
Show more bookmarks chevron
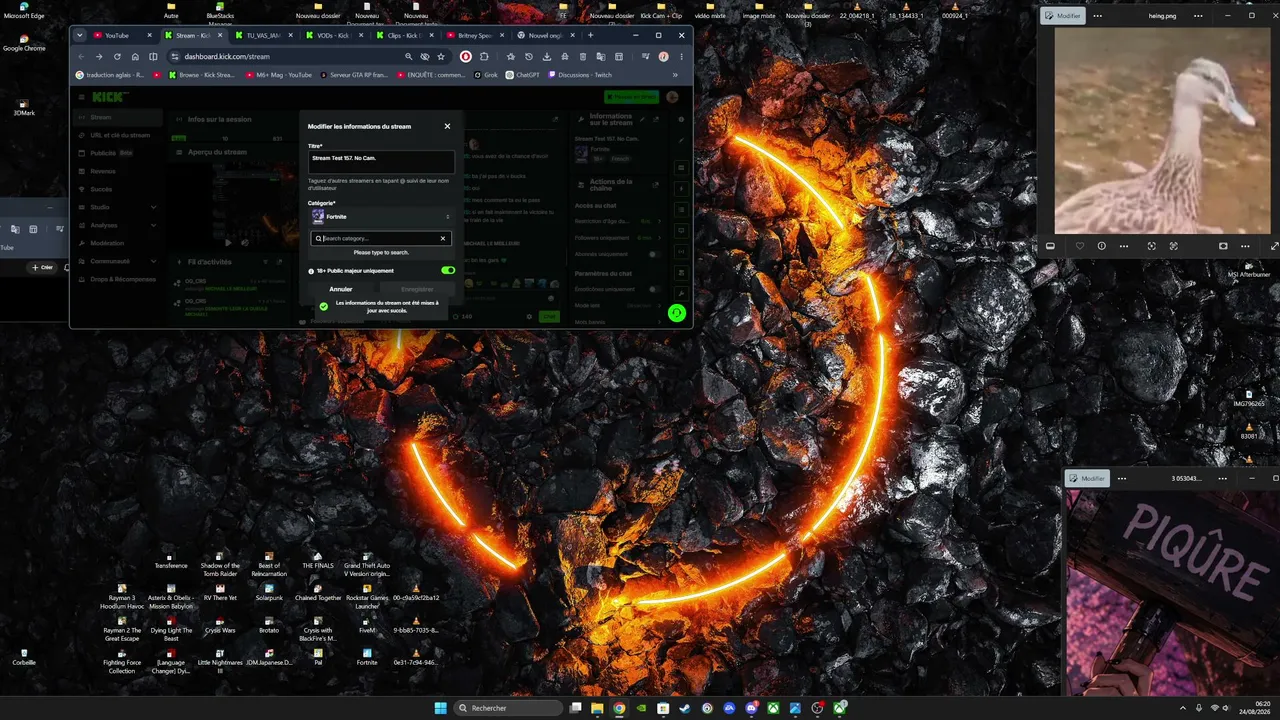point(676,75)
